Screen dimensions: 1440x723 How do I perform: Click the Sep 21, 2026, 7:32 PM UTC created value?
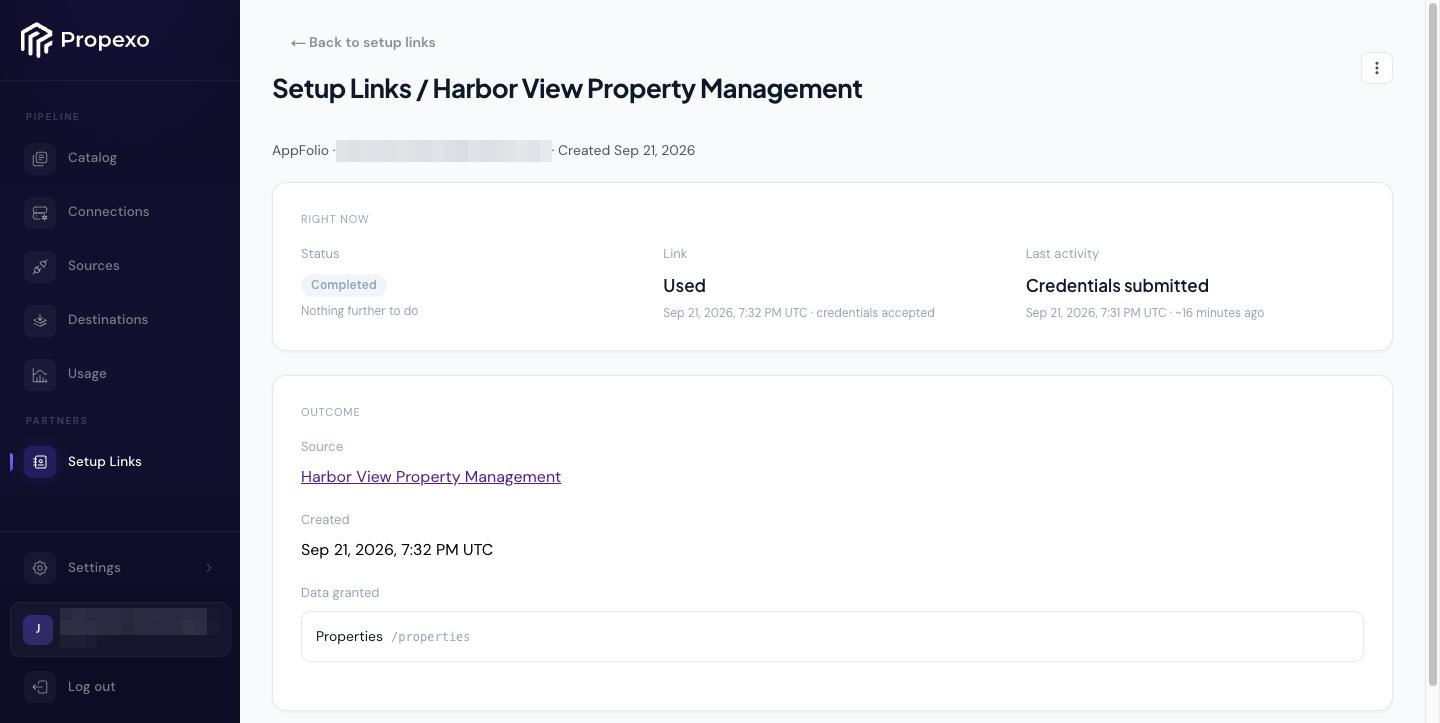(x=397, y=550)
